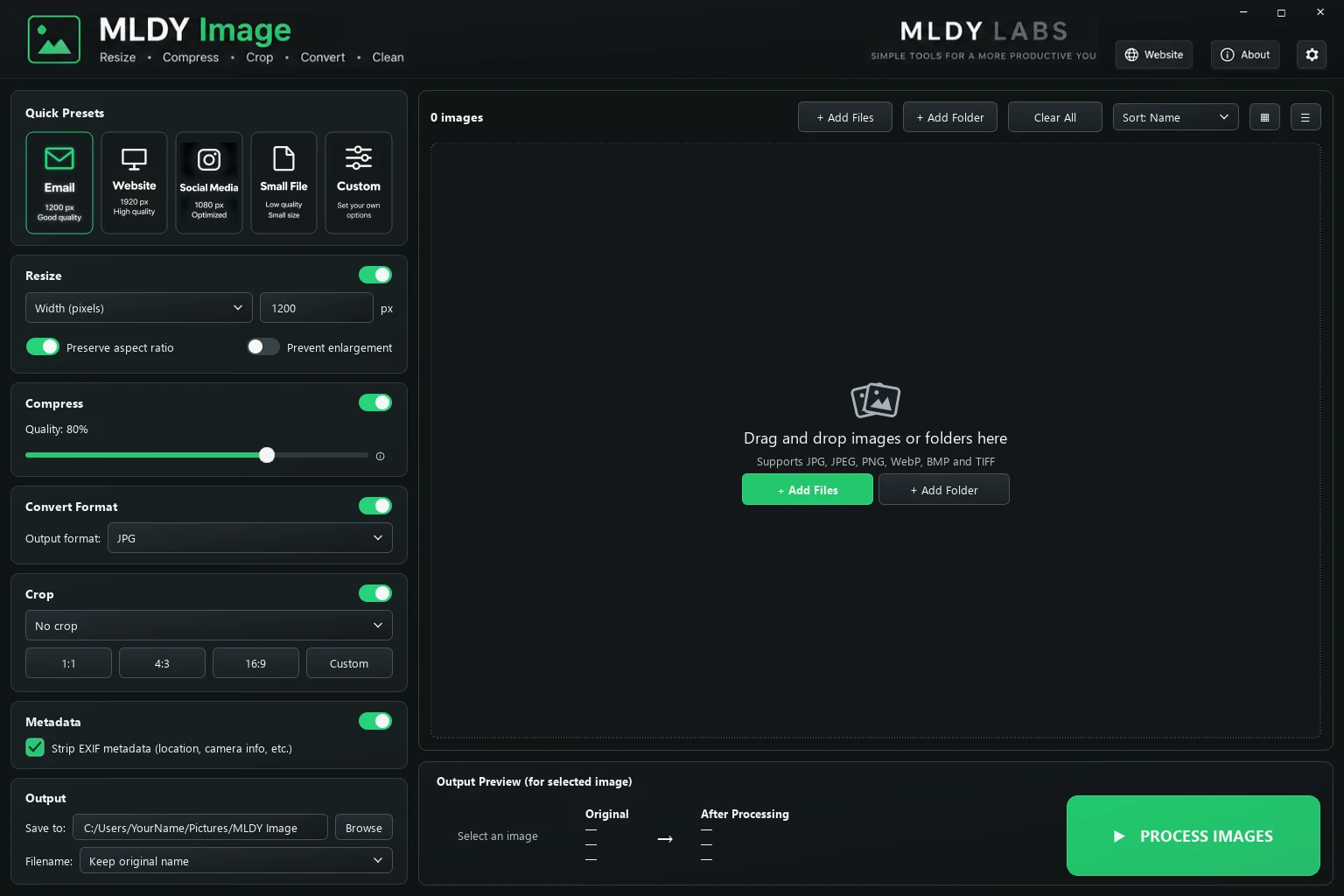The image size is (1344, 896).
Task: Select the 1:1 crop ratio
Action: [68, 663]
